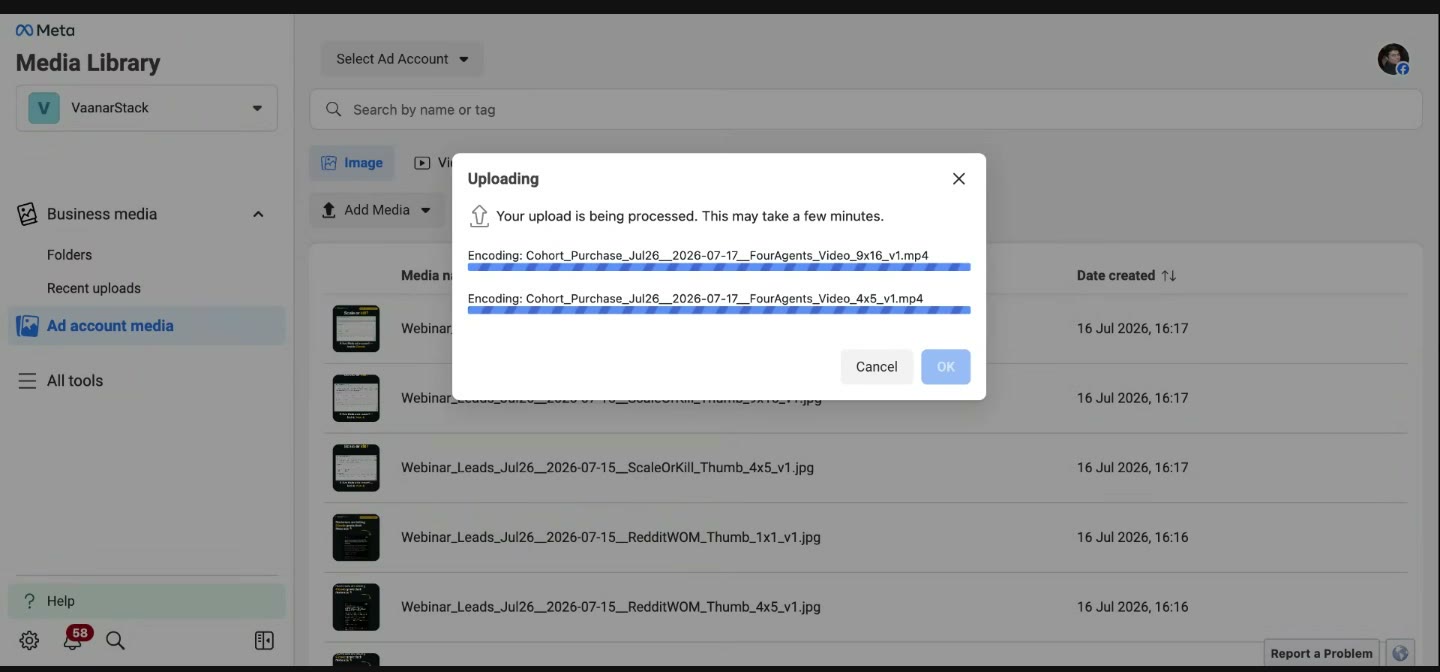Click Report a Problem button
Viewport: 1440px width, 672px height.
tap(1321, 653)
